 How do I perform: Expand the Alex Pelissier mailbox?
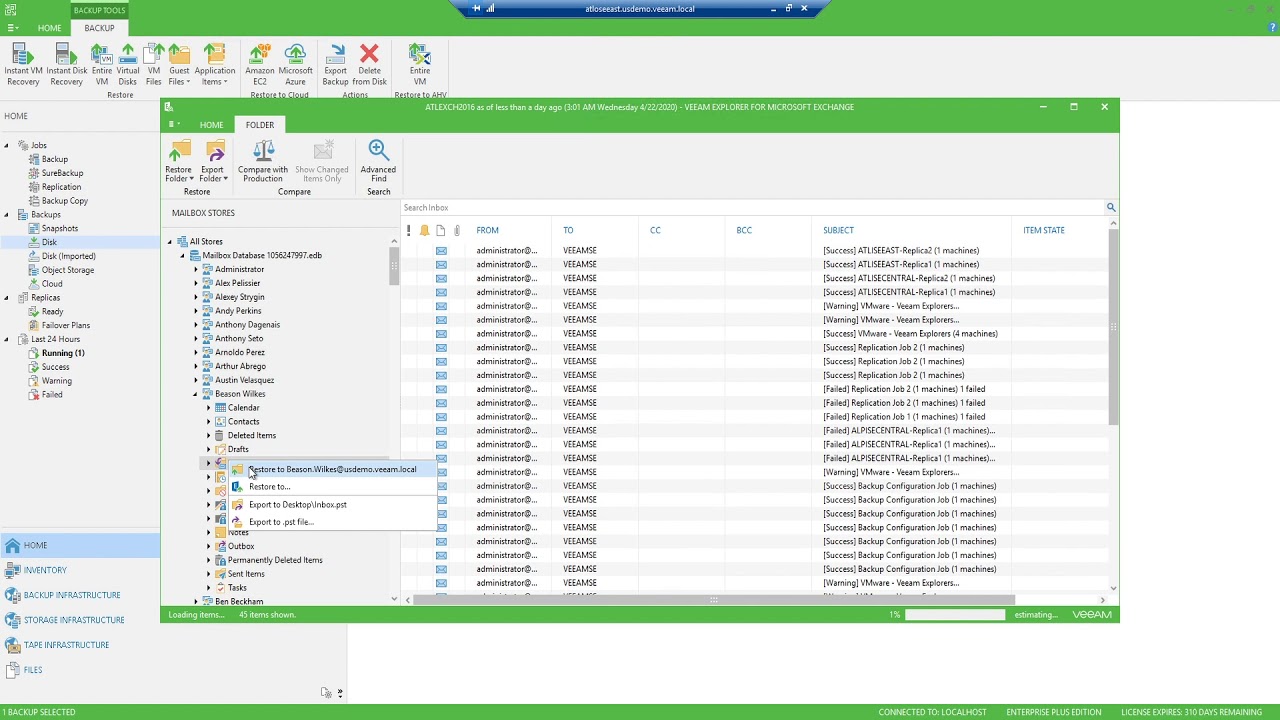coord(196,283)
